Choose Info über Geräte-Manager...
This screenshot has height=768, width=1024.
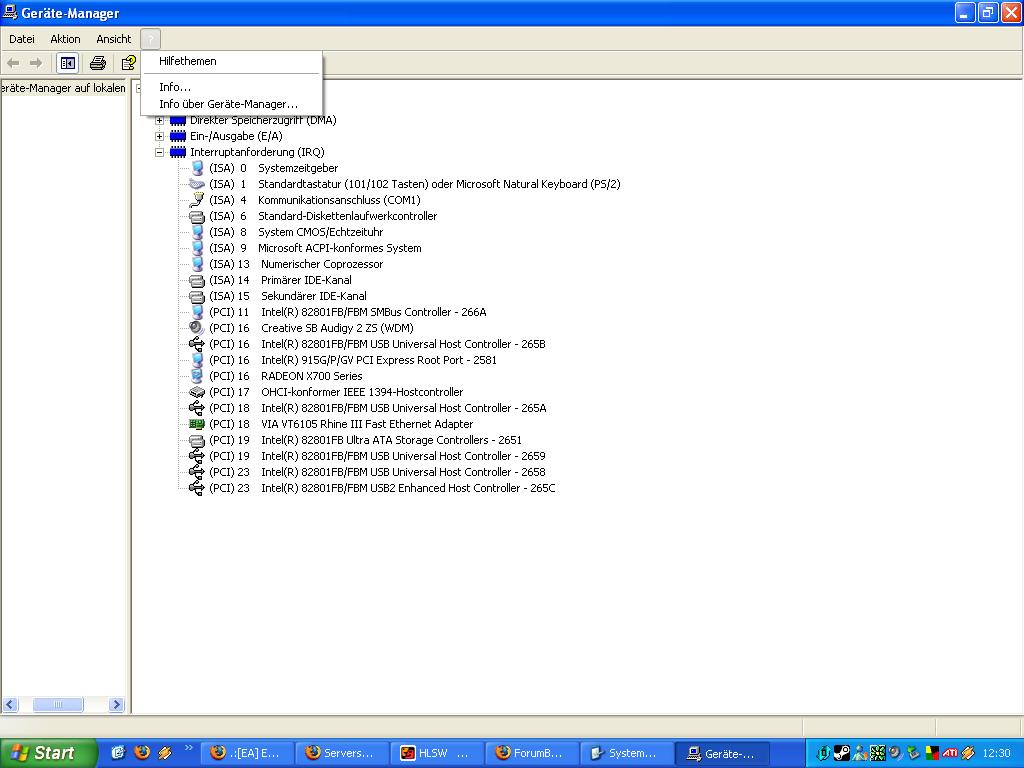pos(232,104)
